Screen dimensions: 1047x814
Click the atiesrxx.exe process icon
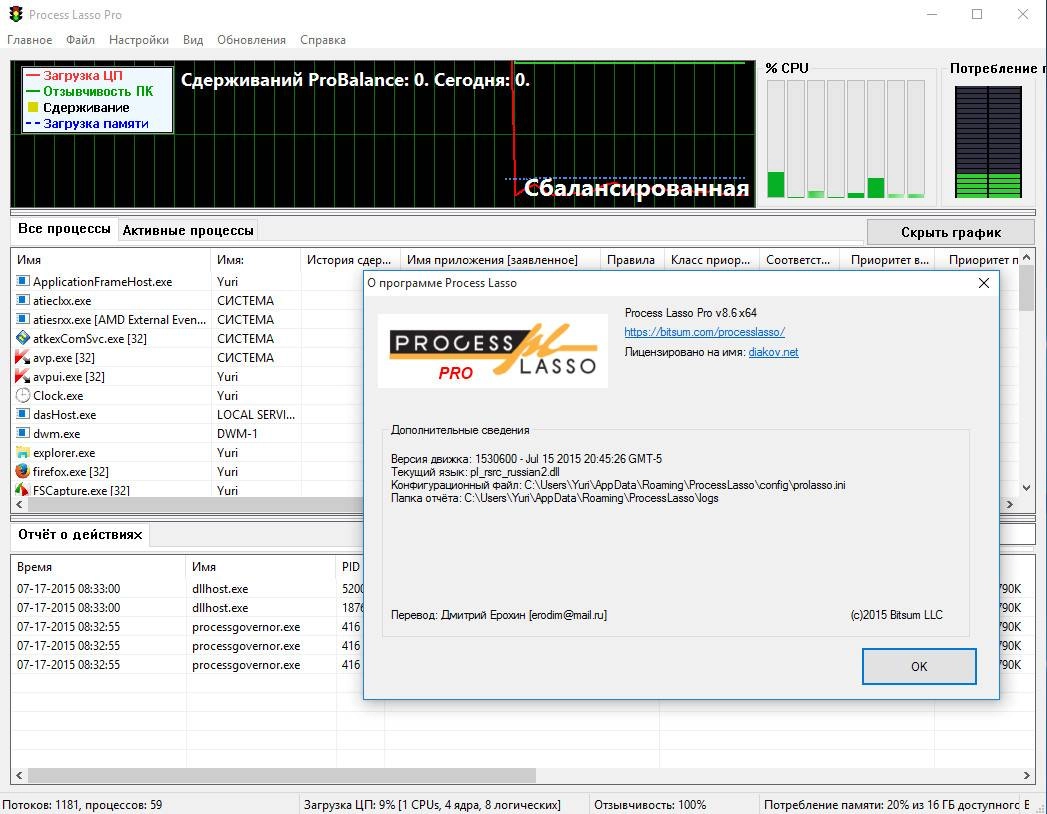pos(23,319)
